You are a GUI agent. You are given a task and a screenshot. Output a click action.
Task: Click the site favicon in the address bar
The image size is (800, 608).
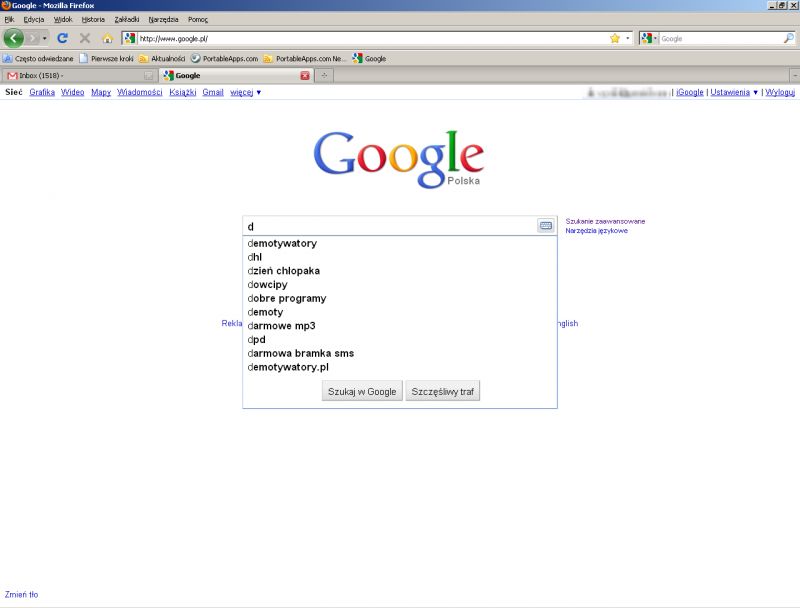[x=130, y=38]
